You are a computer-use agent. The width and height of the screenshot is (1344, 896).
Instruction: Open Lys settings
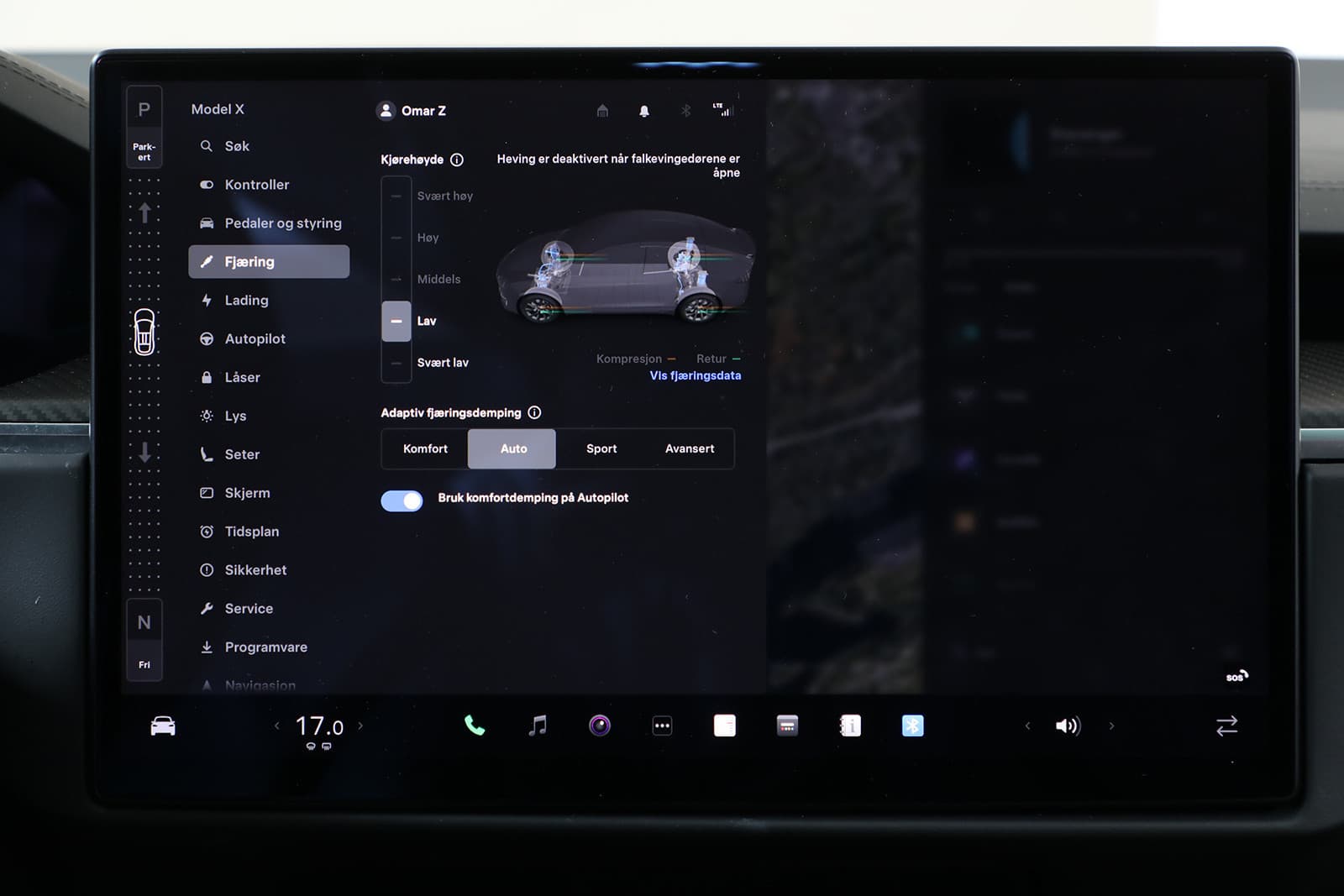[269, 417]
